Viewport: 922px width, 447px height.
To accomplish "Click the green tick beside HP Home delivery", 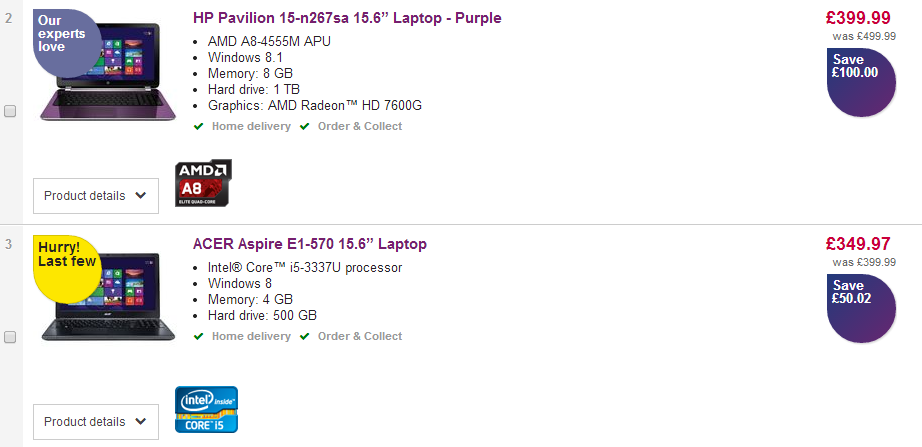I will pyautogui.click(x=199, y=126).
